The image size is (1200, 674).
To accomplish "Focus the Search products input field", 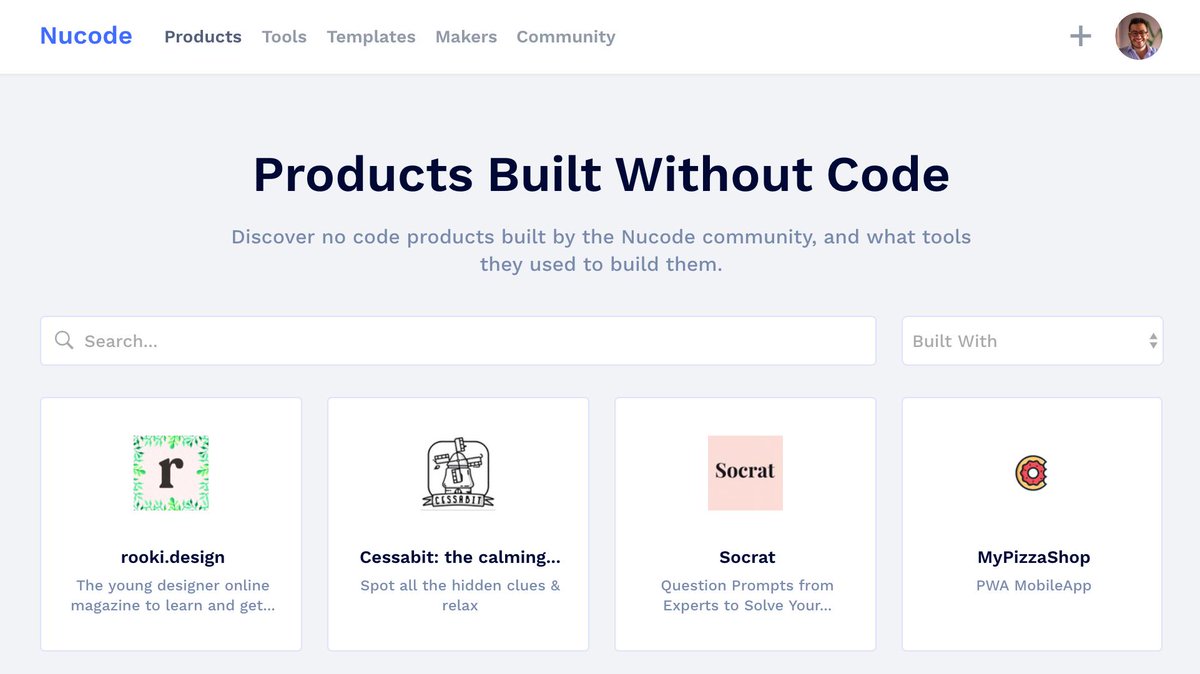I will 458,341.
